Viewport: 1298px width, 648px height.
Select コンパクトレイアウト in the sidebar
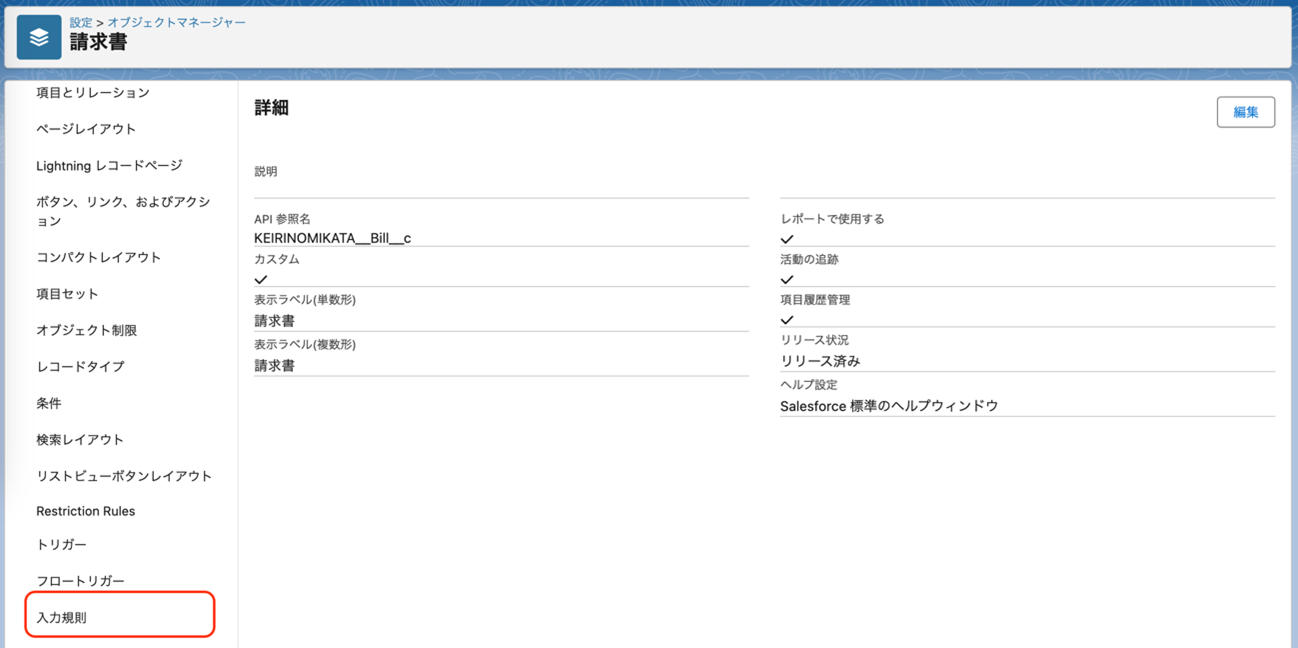[98, 257]
